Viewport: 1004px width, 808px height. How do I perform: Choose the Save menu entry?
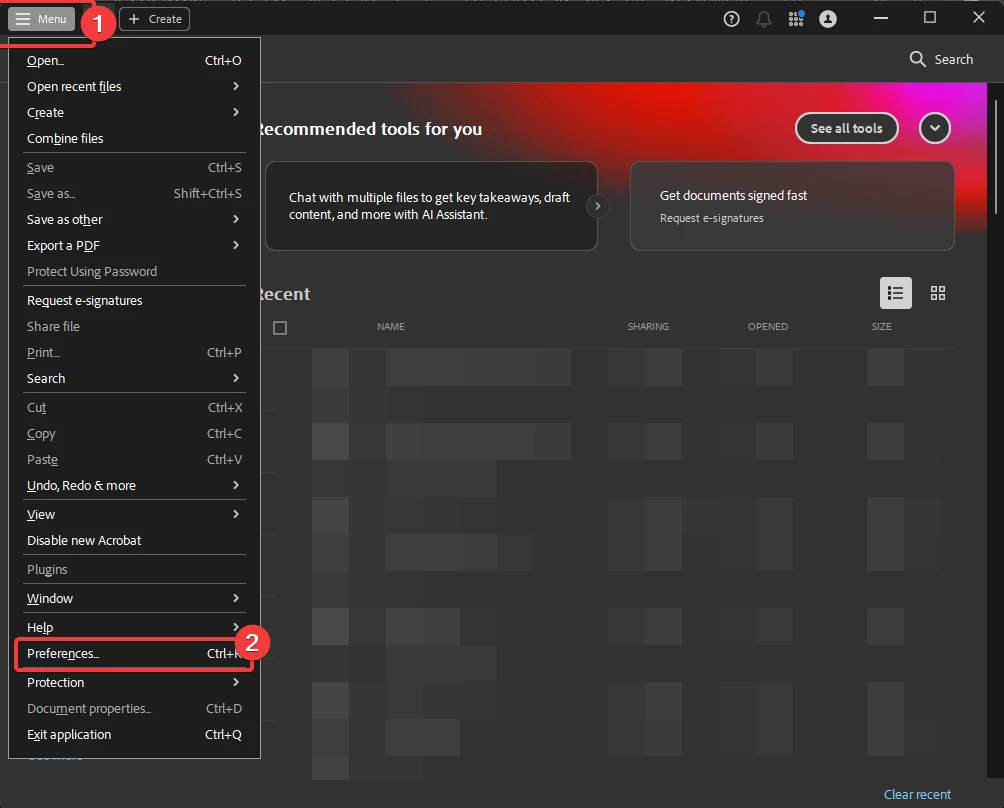pos(134,168)
